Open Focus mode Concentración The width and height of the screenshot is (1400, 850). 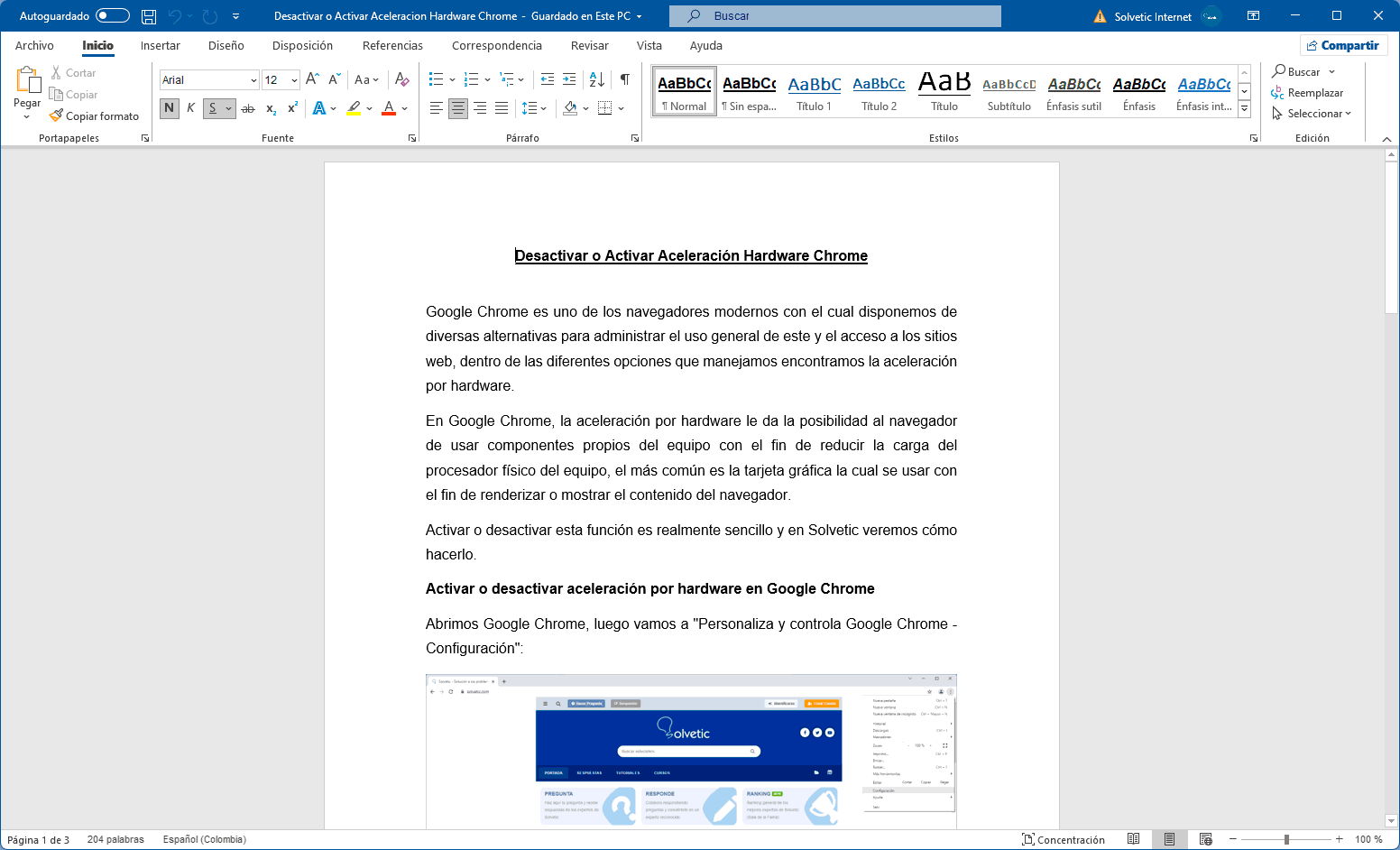pos(1064,839)
